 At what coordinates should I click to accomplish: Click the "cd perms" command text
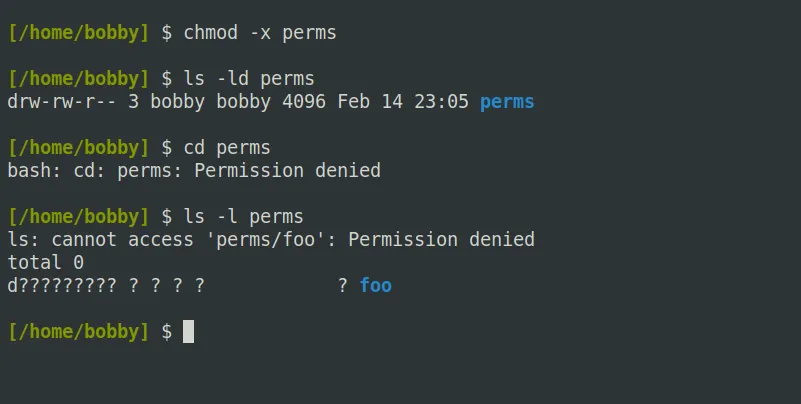[x=227, y=148]
